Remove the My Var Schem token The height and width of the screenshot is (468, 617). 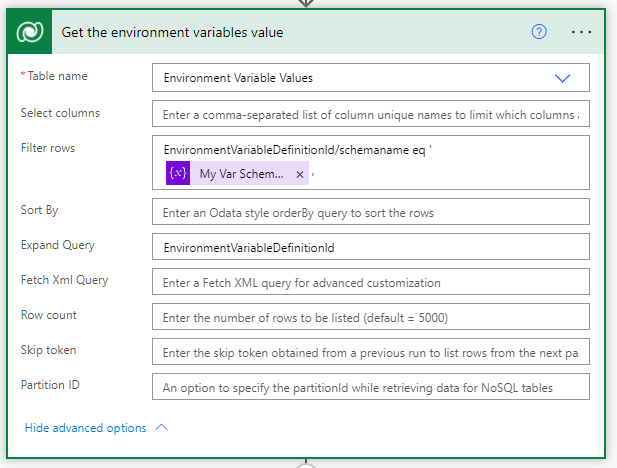(300, 174)
